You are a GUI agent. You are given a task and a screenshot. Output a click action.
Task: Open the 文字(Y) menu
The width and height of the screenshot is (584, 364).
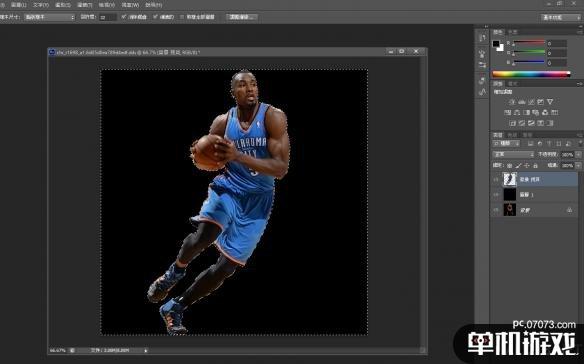(x=41, y=5)
